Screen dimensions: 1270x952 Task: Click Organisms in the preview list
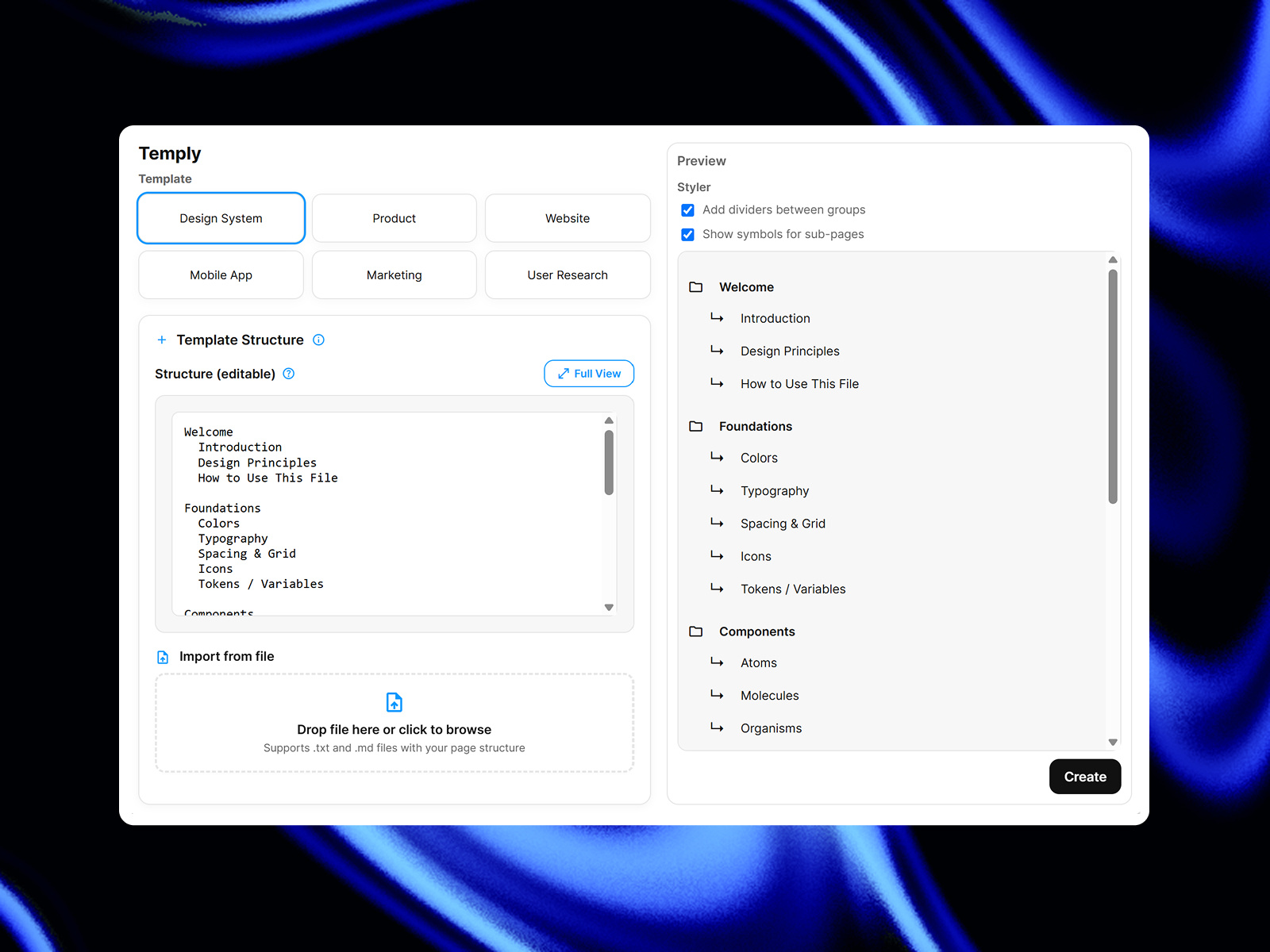771,728
